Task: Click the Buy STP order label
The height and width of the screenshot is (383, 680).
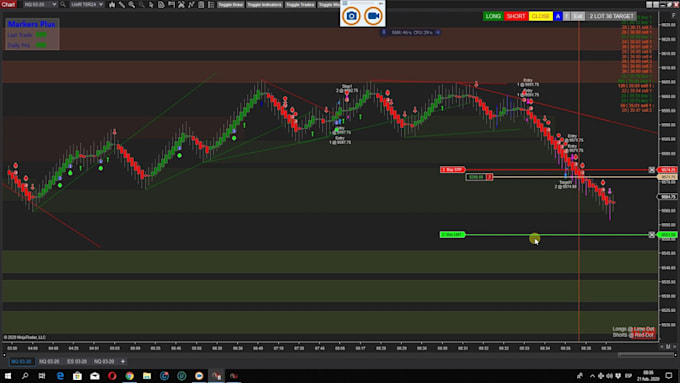Action: tap(453, 170)
